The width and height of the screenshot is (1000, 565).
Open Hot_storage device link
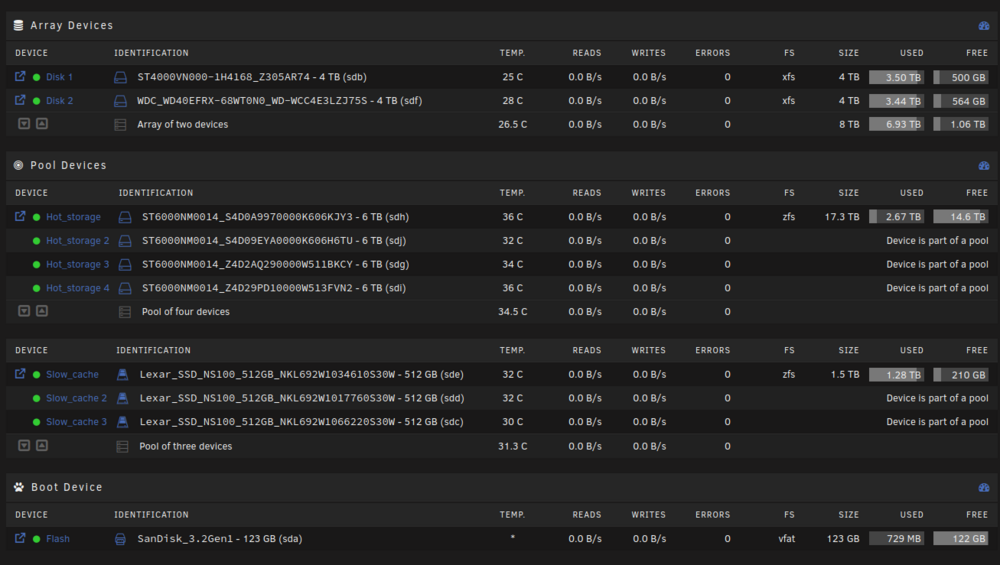[73, 217]
